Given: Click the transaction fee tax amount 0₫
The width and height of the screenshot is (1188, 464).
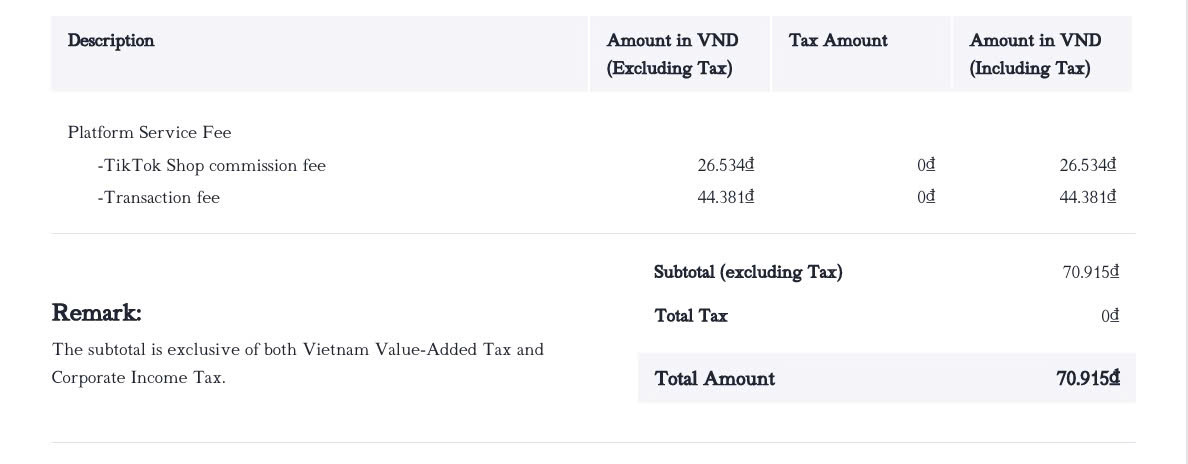Looking at the screenshot, I should (x=926, y=197).
